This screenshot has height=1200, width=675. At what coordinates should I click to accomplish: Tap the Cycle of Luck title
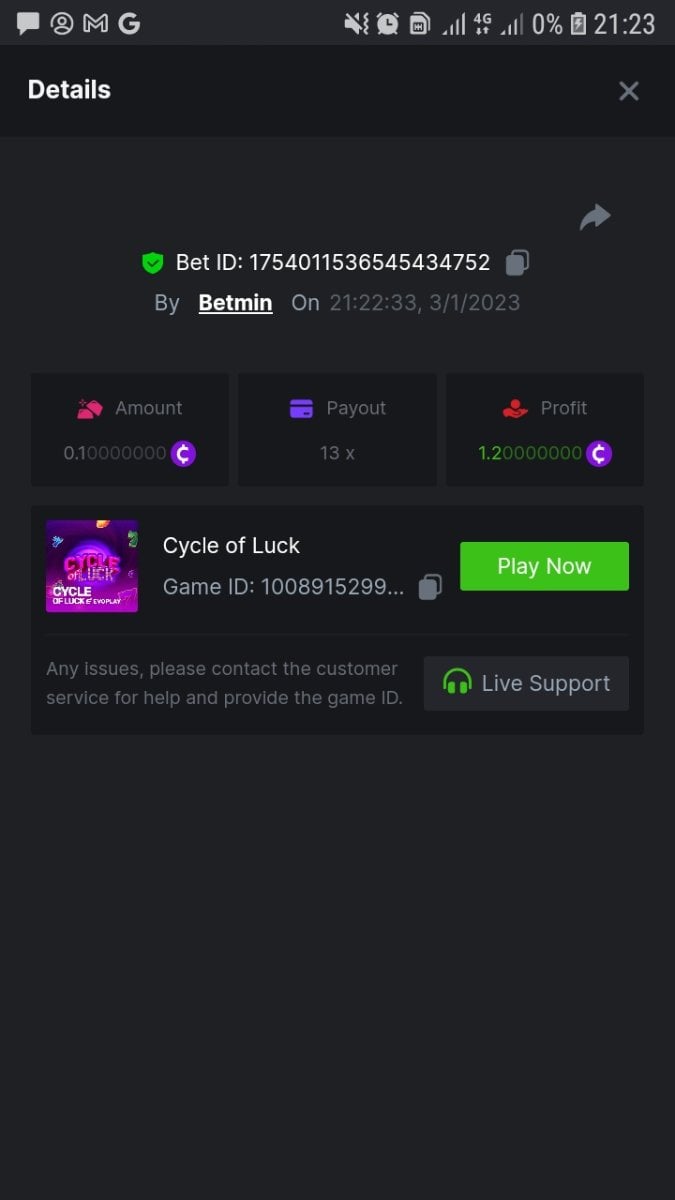(231, 546)
